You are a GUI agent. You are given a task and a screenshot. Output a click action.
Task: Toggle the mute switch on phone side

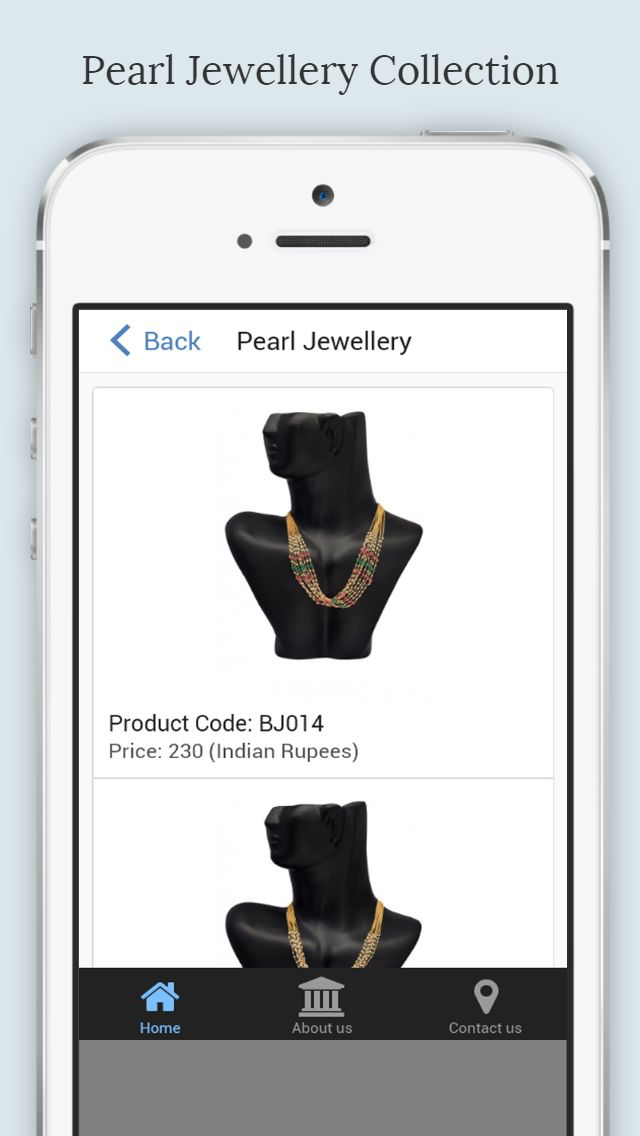click(x=33, y=330)
